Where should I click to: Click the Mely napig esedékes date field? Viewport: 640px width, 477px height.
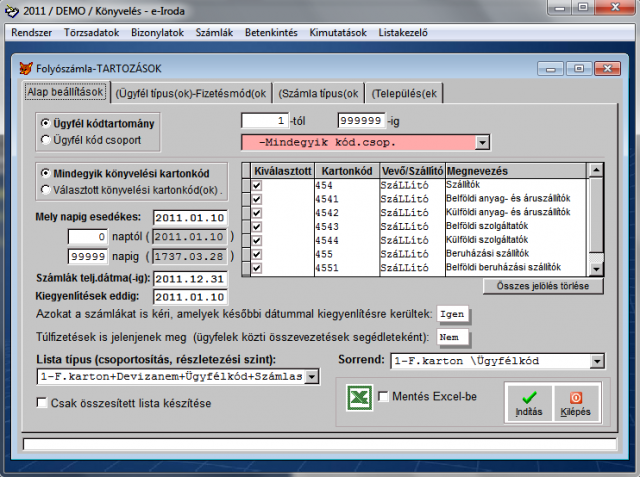point(191,217)
